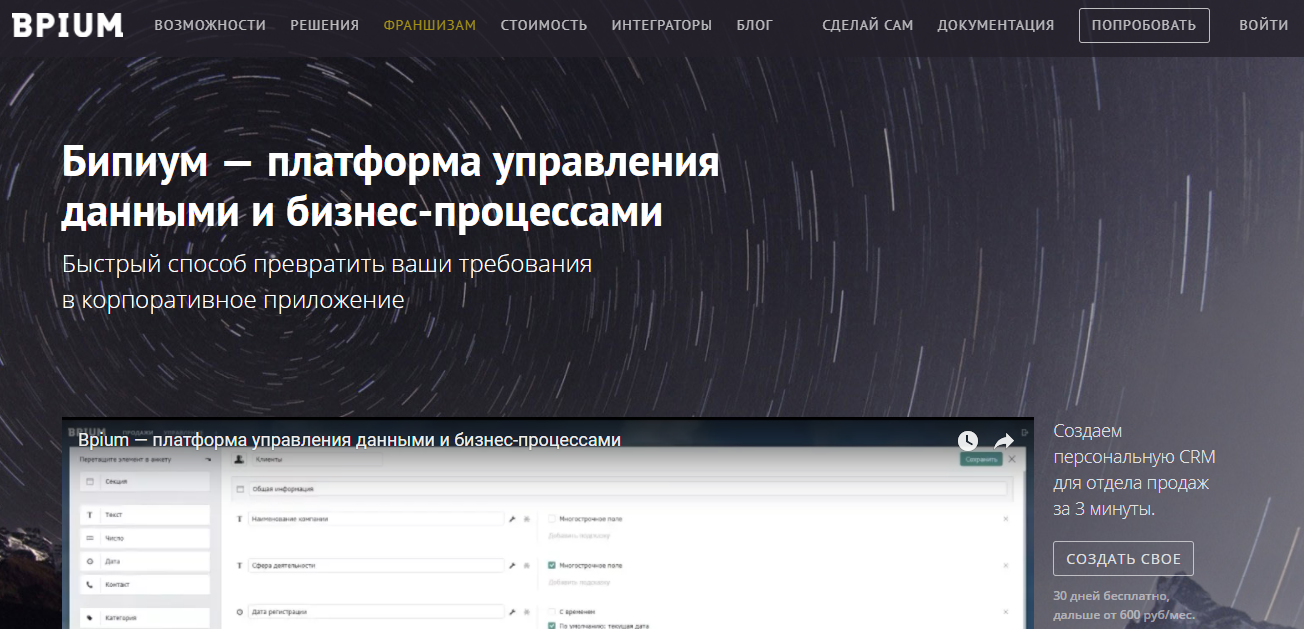Open the ФРАНШИЗАМ page

(430, 25)
